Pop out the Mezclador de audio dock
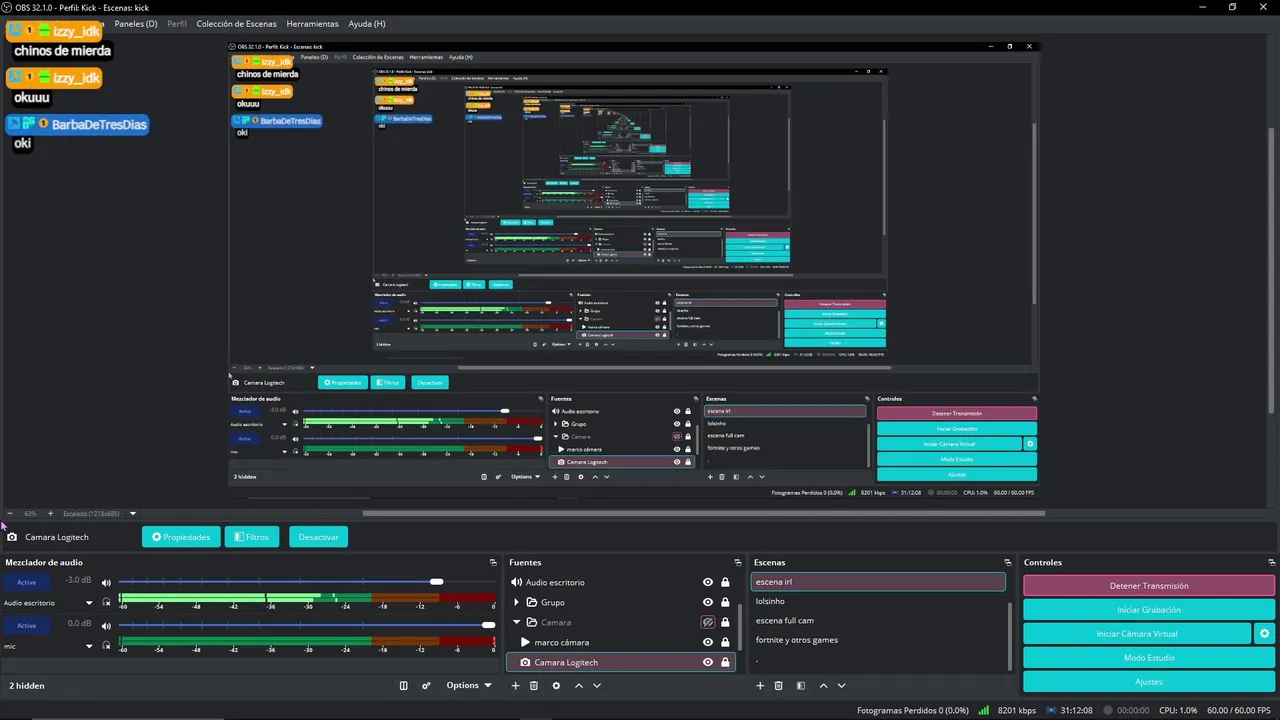This screenshot has height=720, width=1280. click(x=493, y=563)
